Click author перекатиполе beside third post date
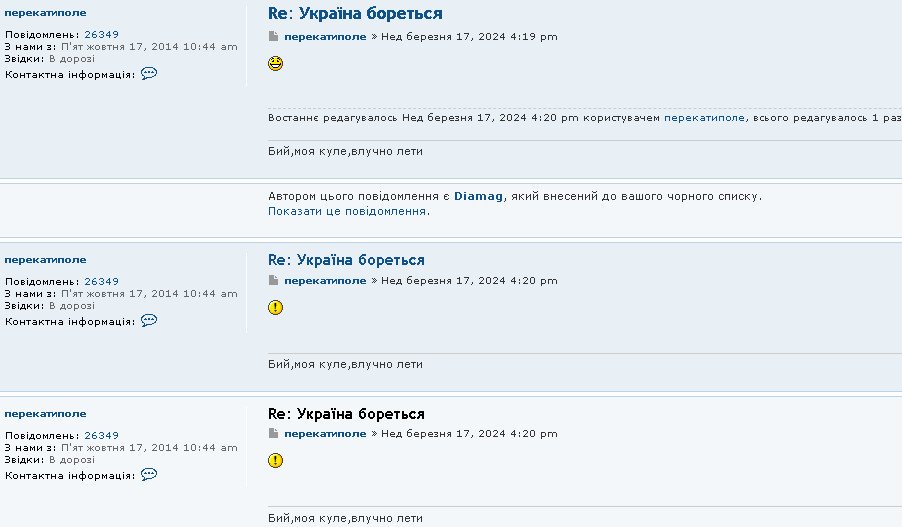Viewport: 902px width, 527px height. (x=325, y=434)
